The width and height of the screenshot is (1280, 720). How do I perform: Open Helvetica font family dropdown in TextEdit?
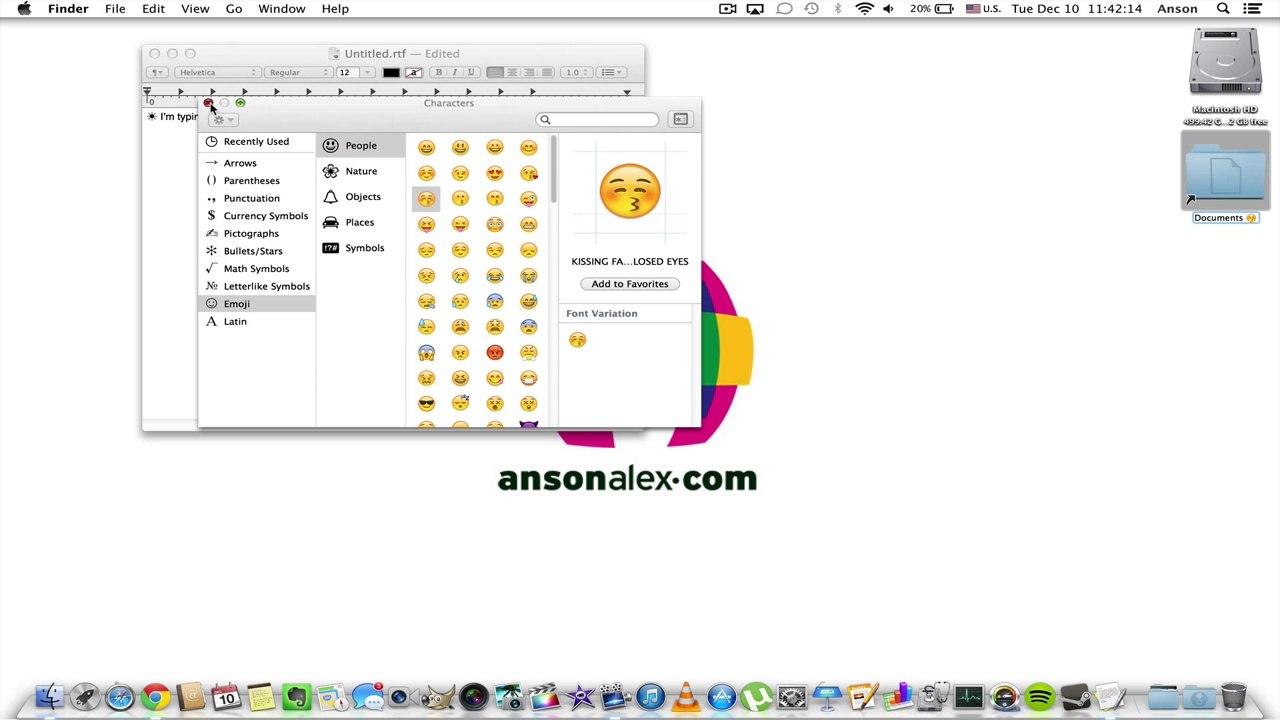(x=217, y=72)
